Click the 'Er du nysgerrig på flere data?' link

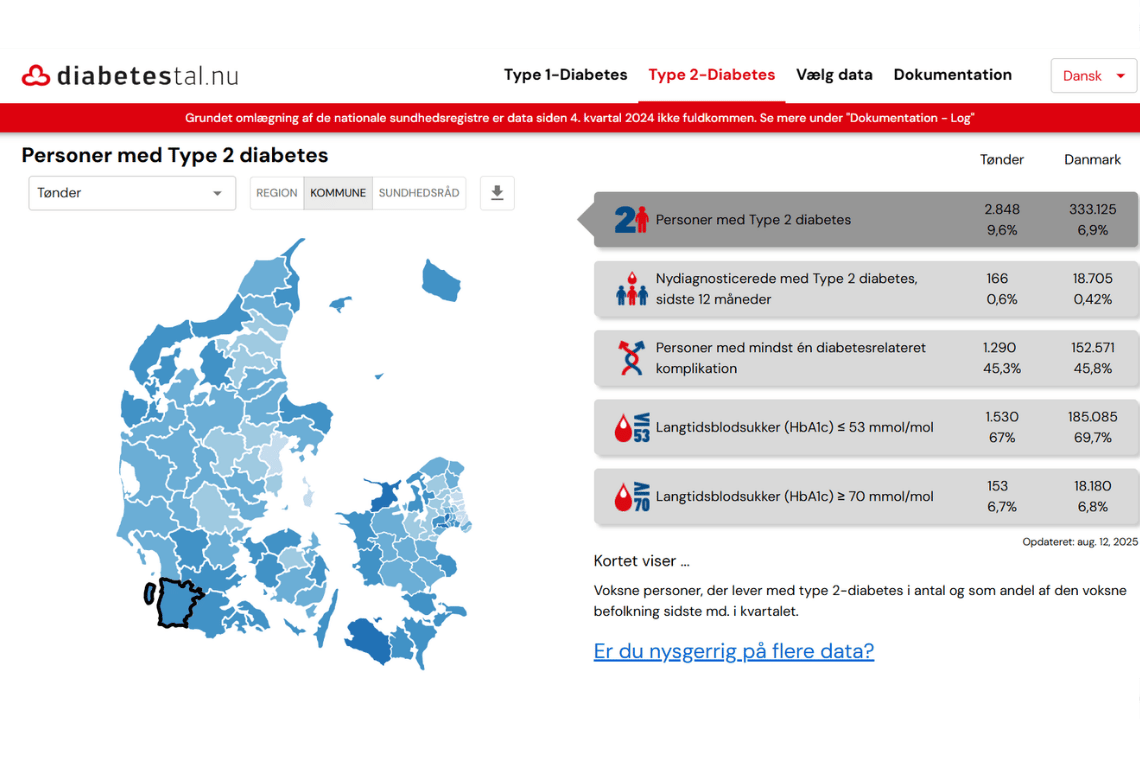(733, 650)
